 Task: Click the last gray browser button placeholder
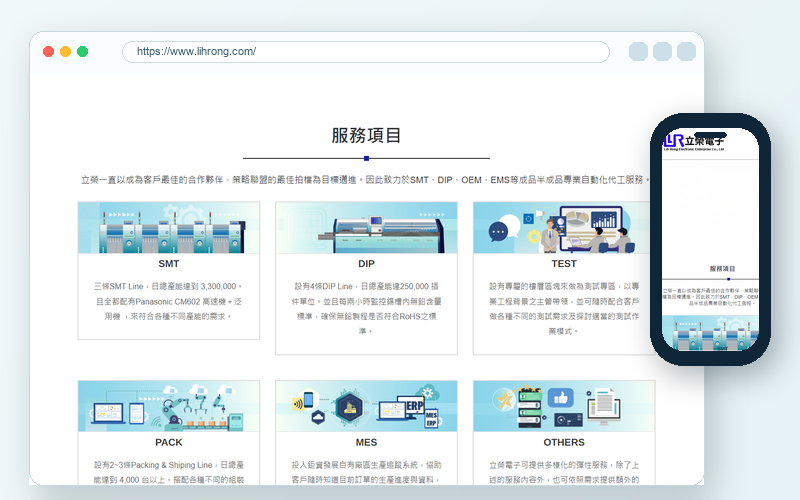coord(686,52)
